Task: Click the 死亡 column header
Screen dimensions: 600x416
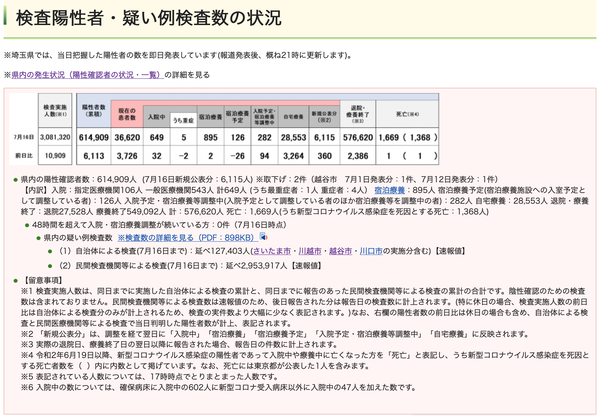Action: (407, 114)
